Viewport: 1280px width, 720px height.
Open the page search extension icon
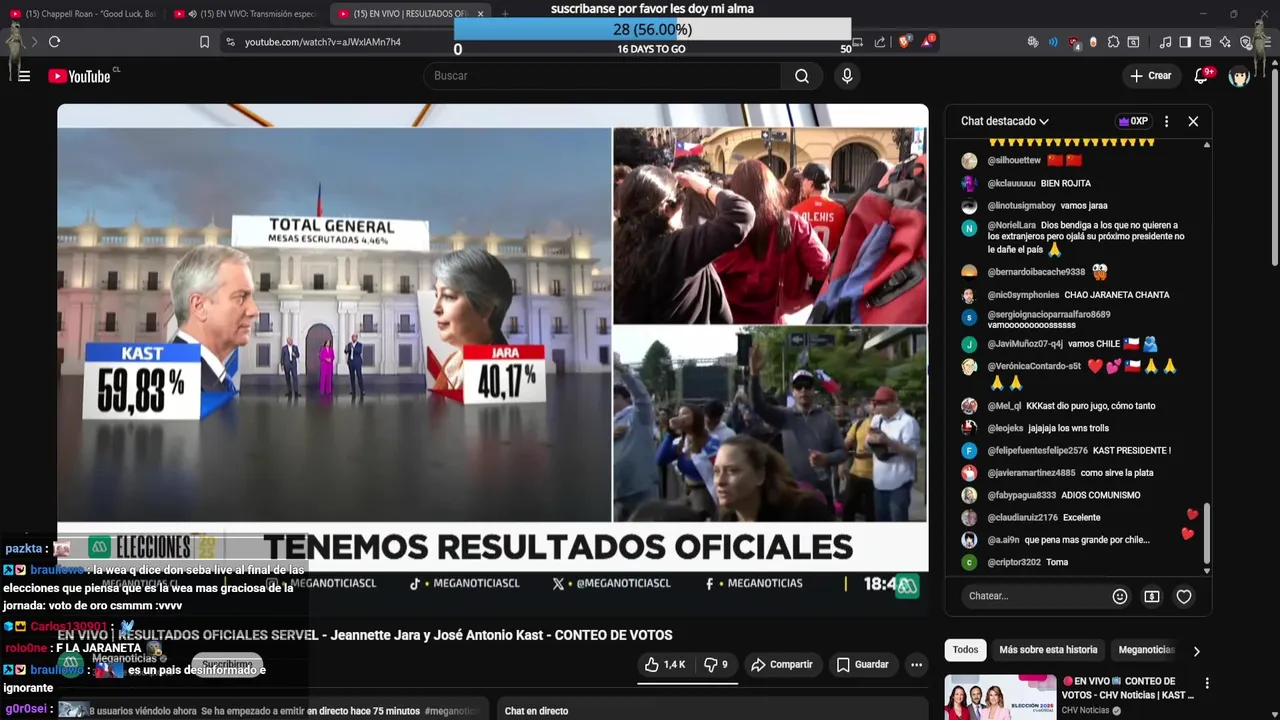[1133, 42]
